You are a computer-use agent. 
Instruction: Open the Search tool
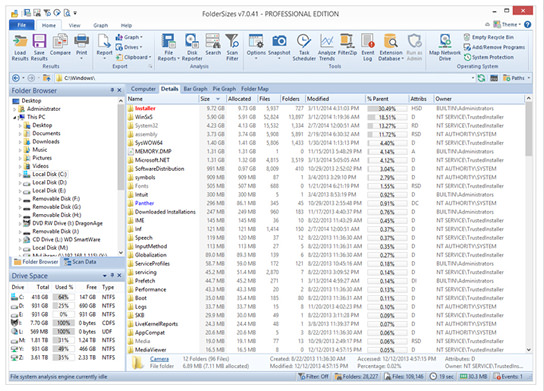213,45
